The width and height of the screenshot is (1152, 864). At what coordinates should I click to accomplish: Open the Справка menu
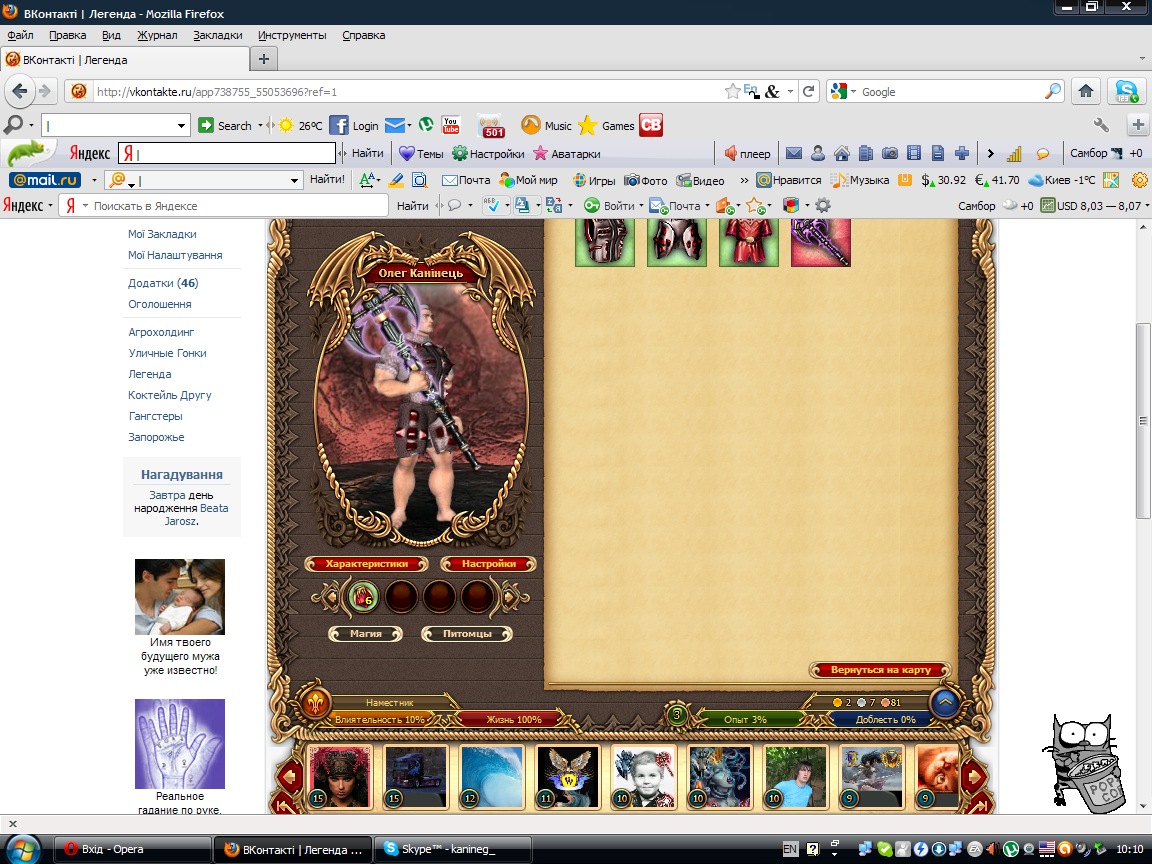[x=364, y=35]
